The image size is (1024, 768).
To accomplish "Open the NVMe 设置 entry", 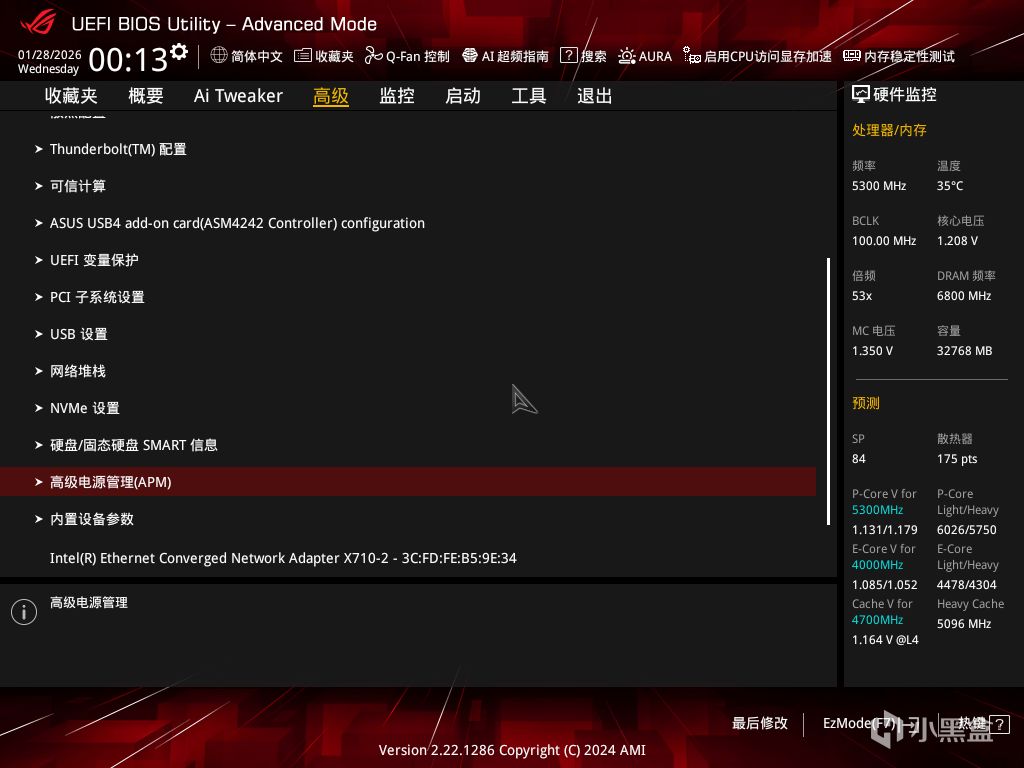I will pyautogui.click(x=85, y=408).
